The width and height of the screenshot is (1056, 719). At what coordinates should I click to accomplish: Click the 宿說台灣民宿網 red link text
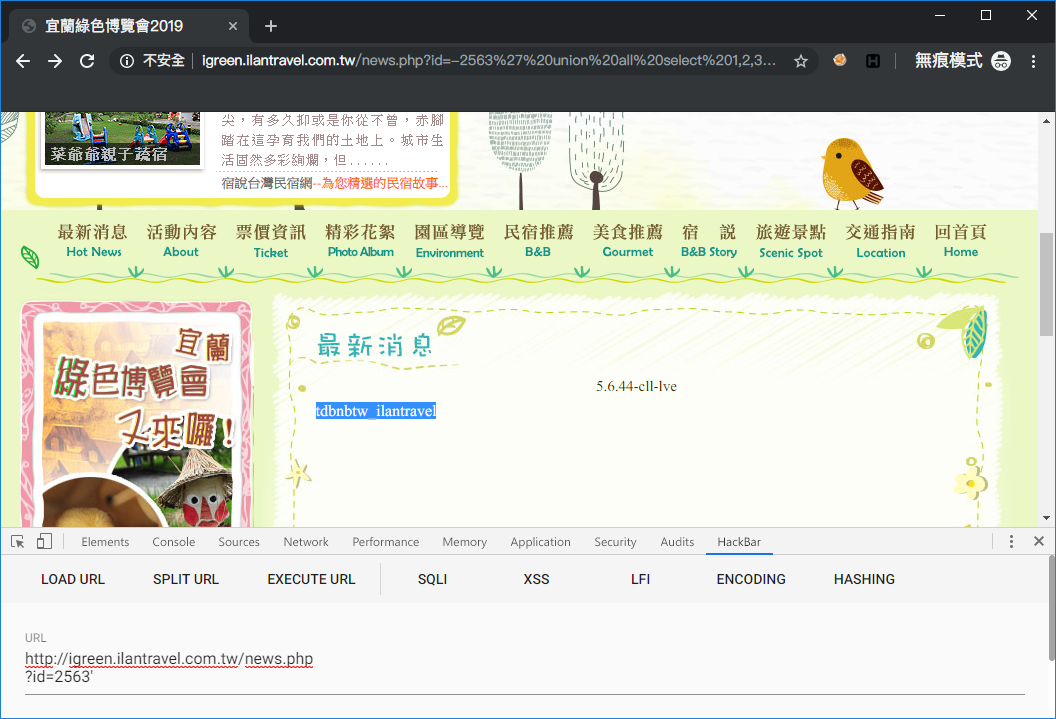click(381, 183)
